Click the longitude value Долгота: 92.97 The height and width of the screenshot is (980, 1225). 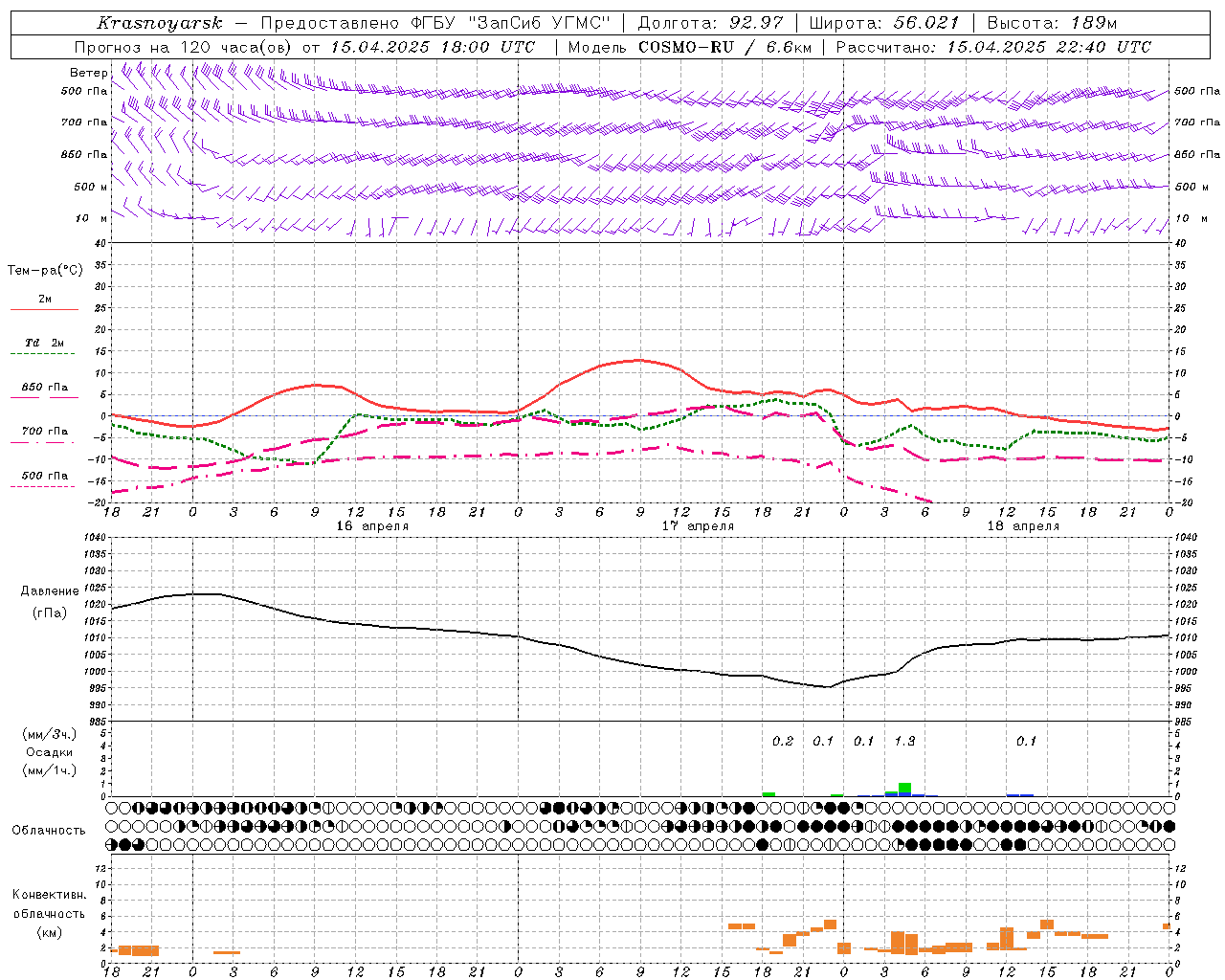coord(709,23)
